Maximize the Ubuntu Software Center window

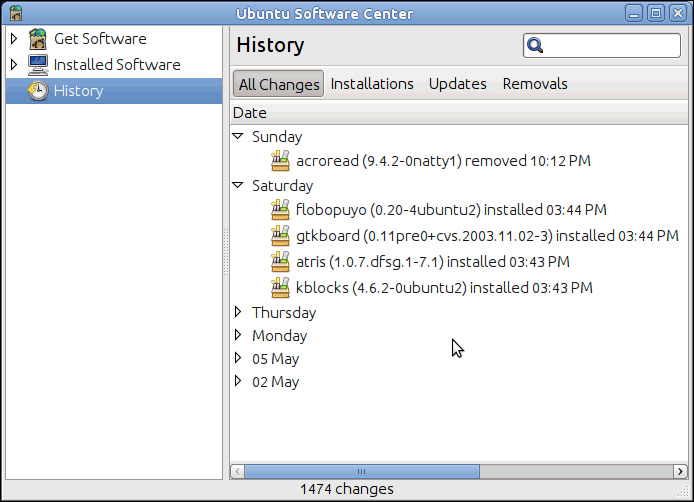tap(656, 13)
